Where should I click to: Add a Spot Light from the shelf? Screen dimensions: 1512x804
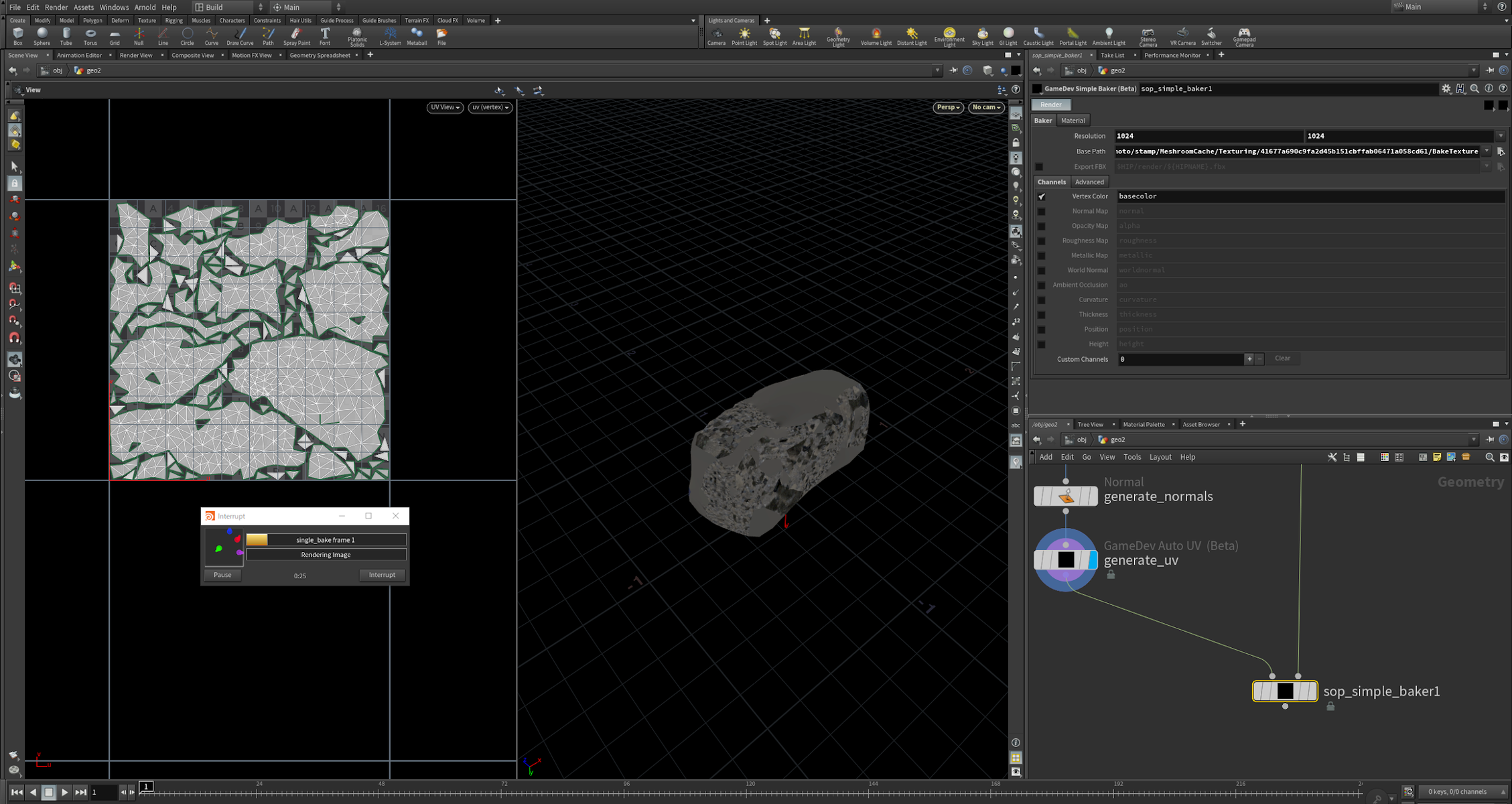(775, 36)
